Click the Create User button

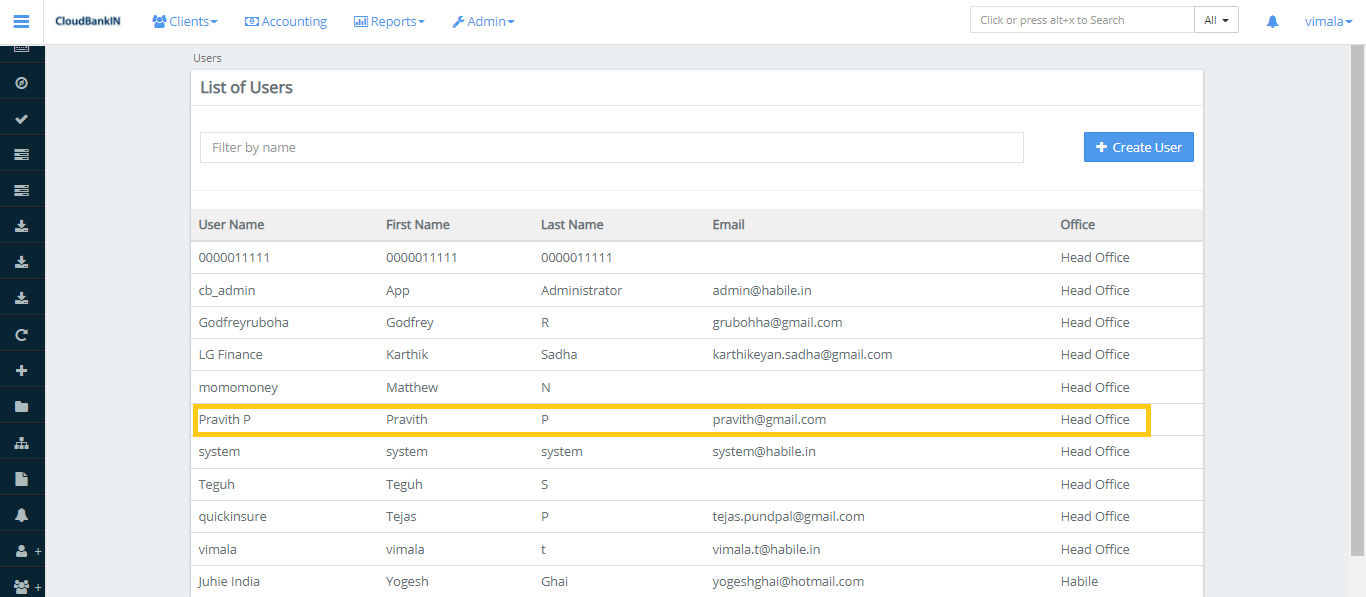point(1138,146)
